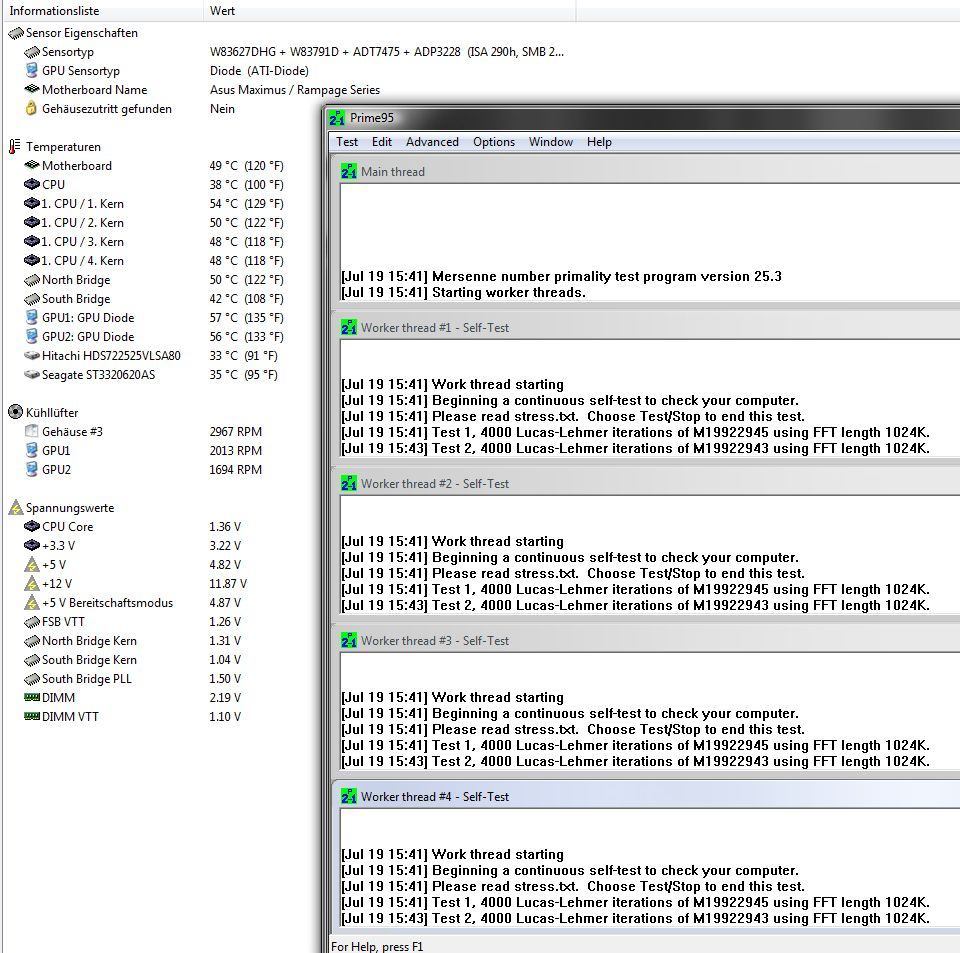Click the Motherboard Name icon
960x953 pixels.
click(32, 89)
